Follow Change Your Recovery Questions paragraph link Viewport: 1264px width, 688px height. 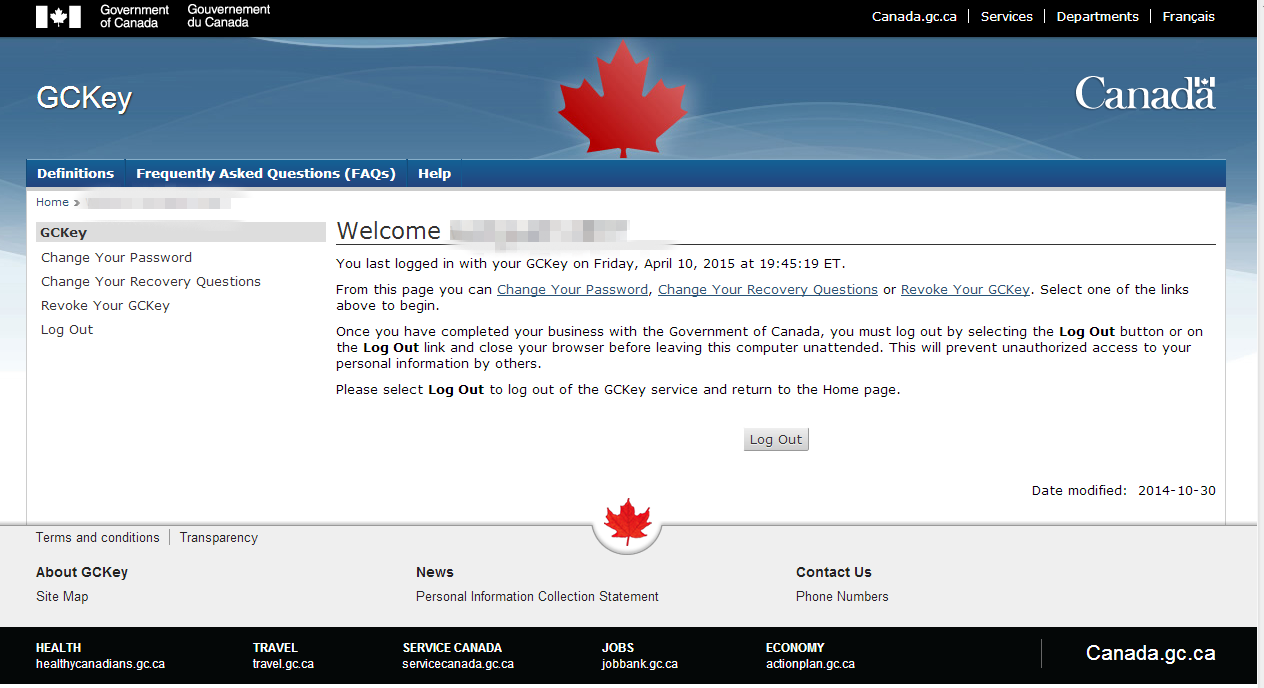[x=768, y=289]
